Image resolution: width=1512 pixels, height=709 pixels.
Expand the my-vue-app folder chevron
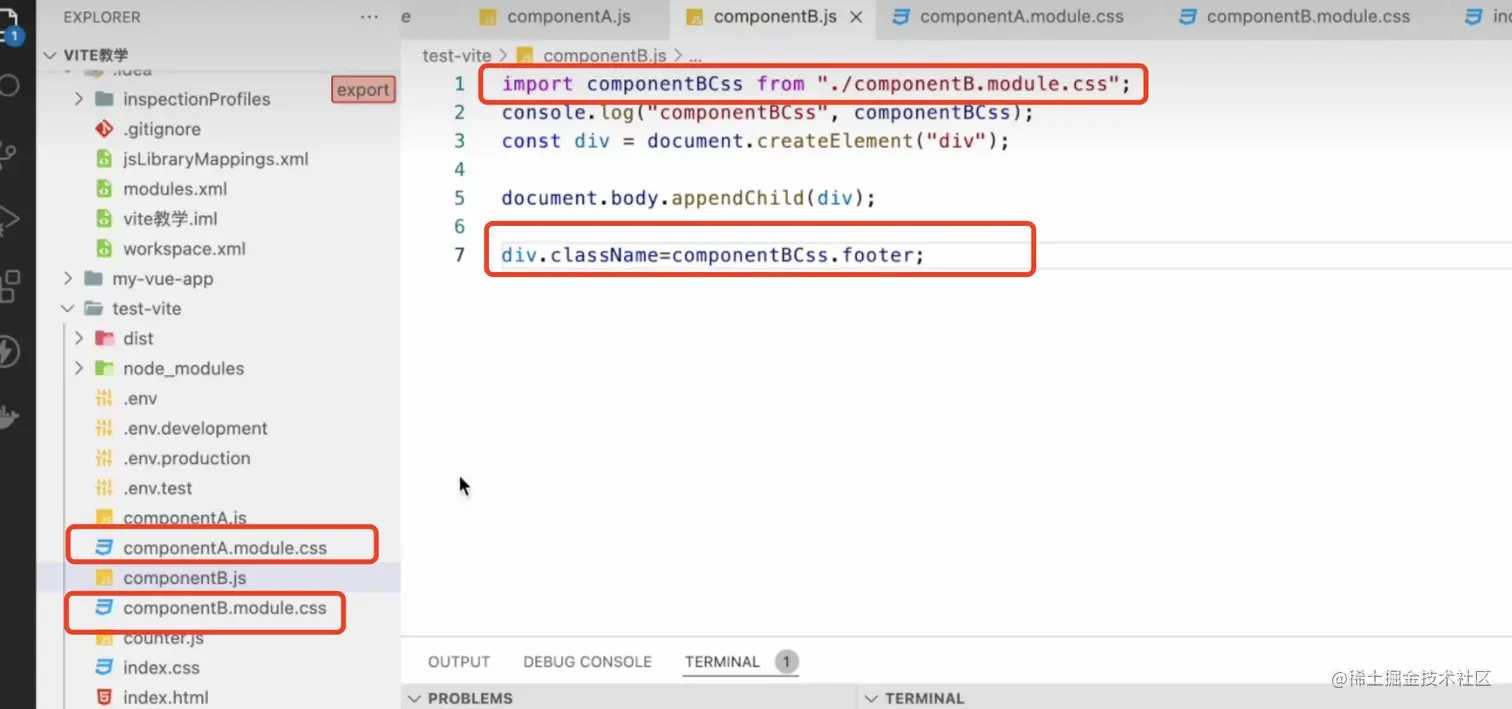coord(67,279)
